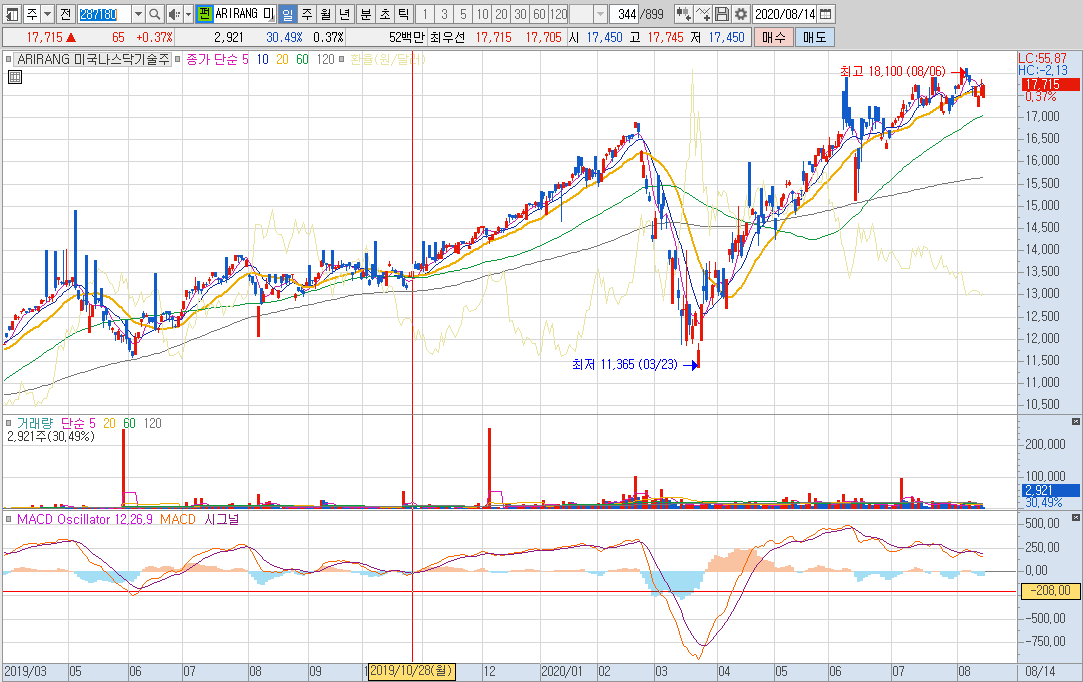1083x682 pixels.
Task: Close the volume panel with its X
Action: click(1075, 421)
